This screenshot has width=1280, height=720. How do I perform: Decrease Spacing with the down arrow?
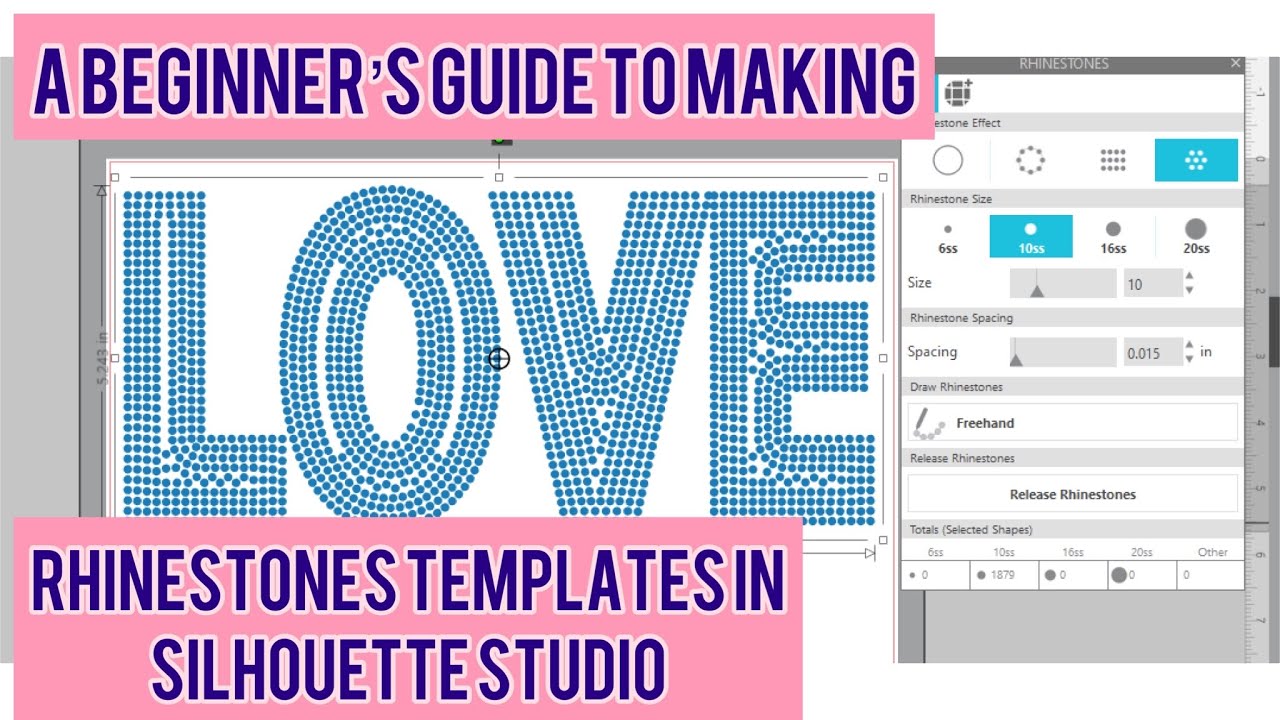(x=1189, y=360)
